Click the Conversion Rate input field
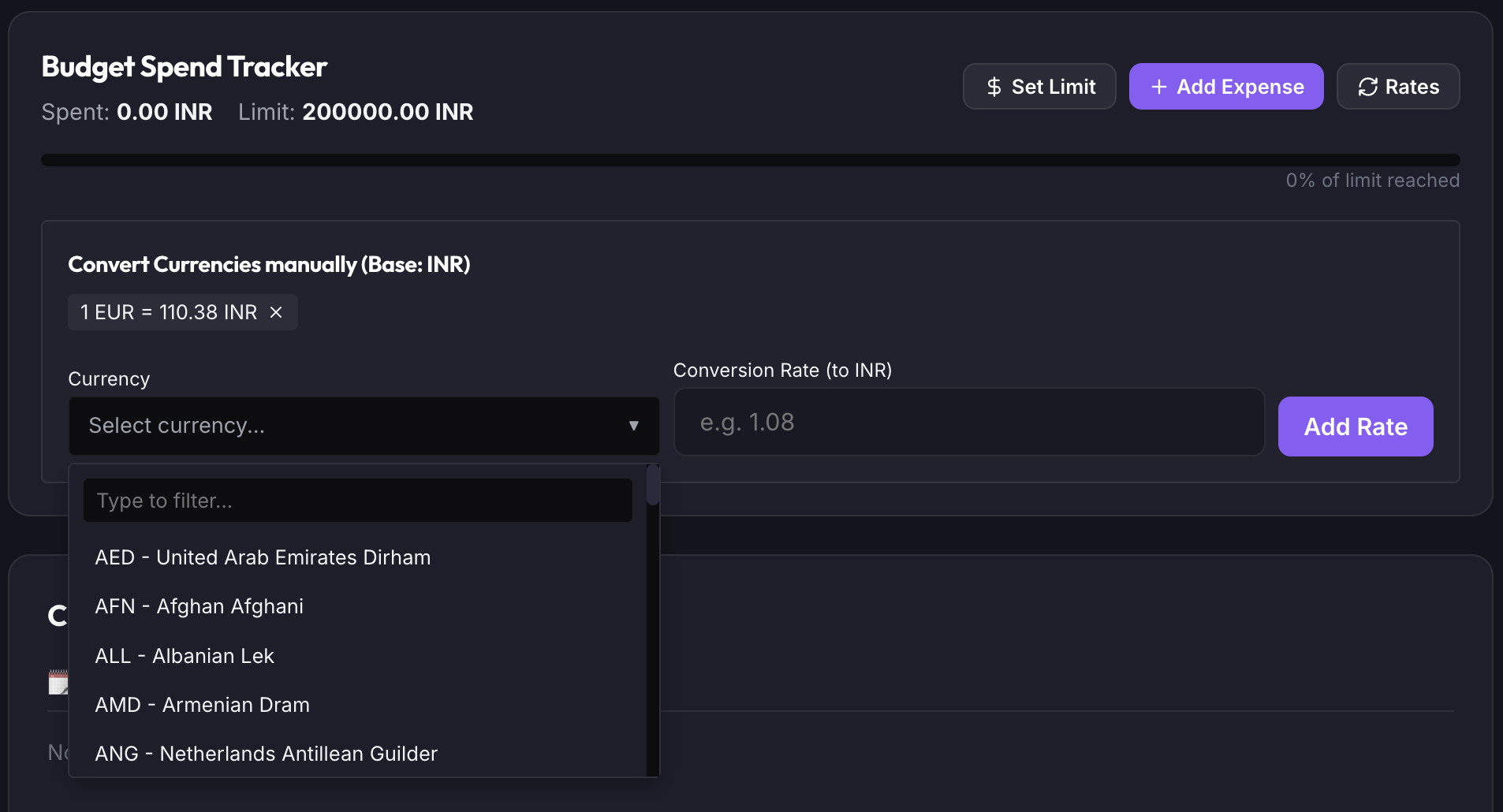 point(969,422)
